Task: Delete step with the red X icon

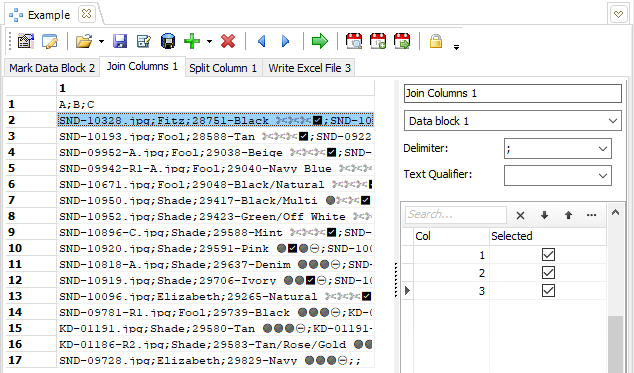Action: pos(228,41)
